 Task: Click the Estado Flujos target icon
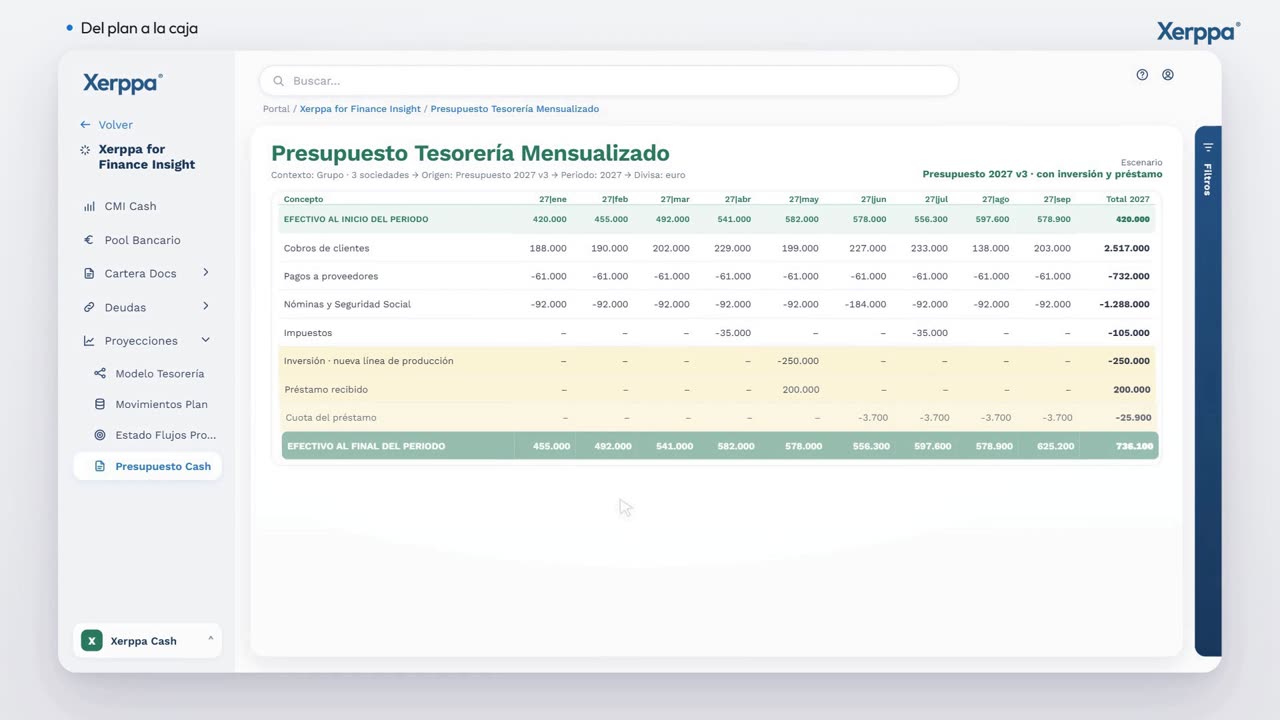(x=100, y=435)
